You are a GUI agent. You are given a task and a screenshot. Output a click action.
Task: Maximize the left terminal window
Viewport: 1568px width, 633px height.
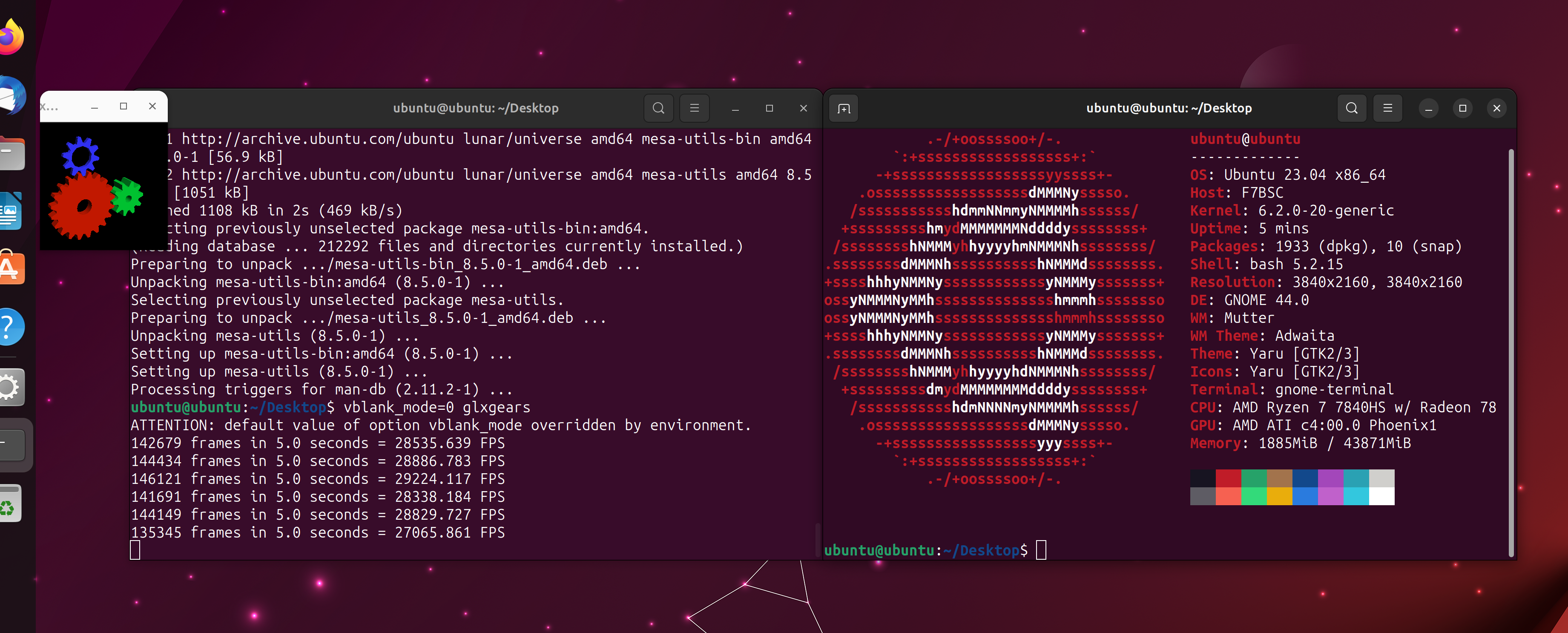click(x=770, y=108)
